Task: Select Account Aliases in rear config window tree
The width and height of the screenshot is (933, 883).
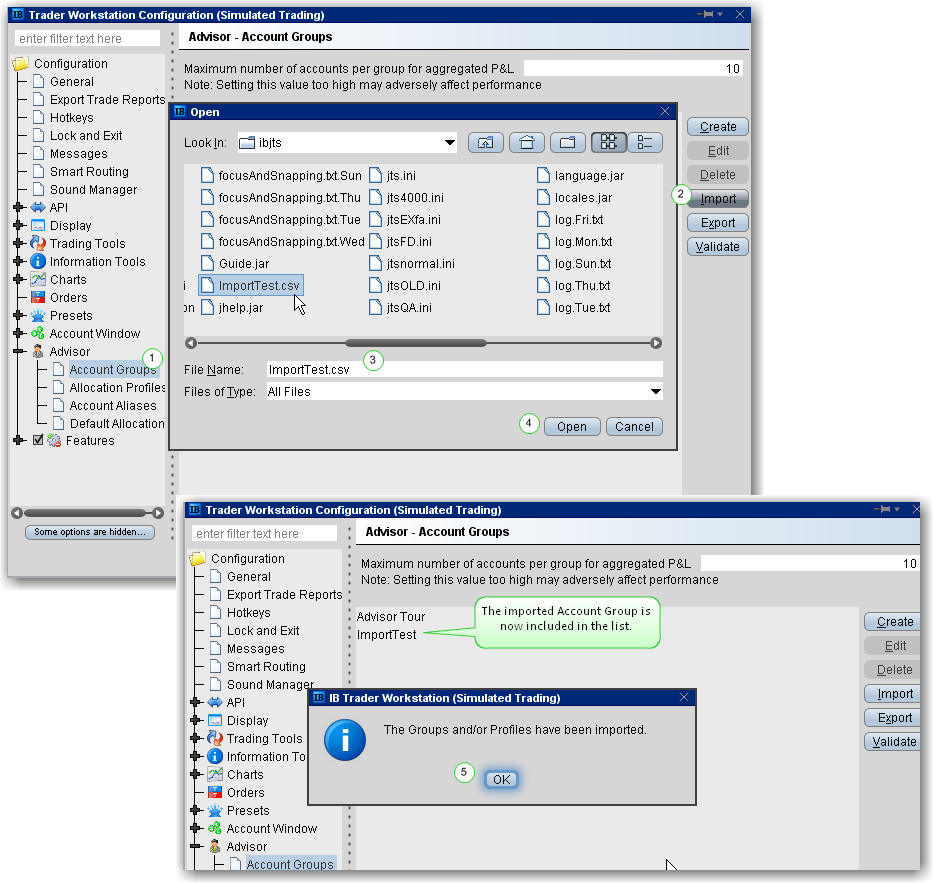Action: 112,406
